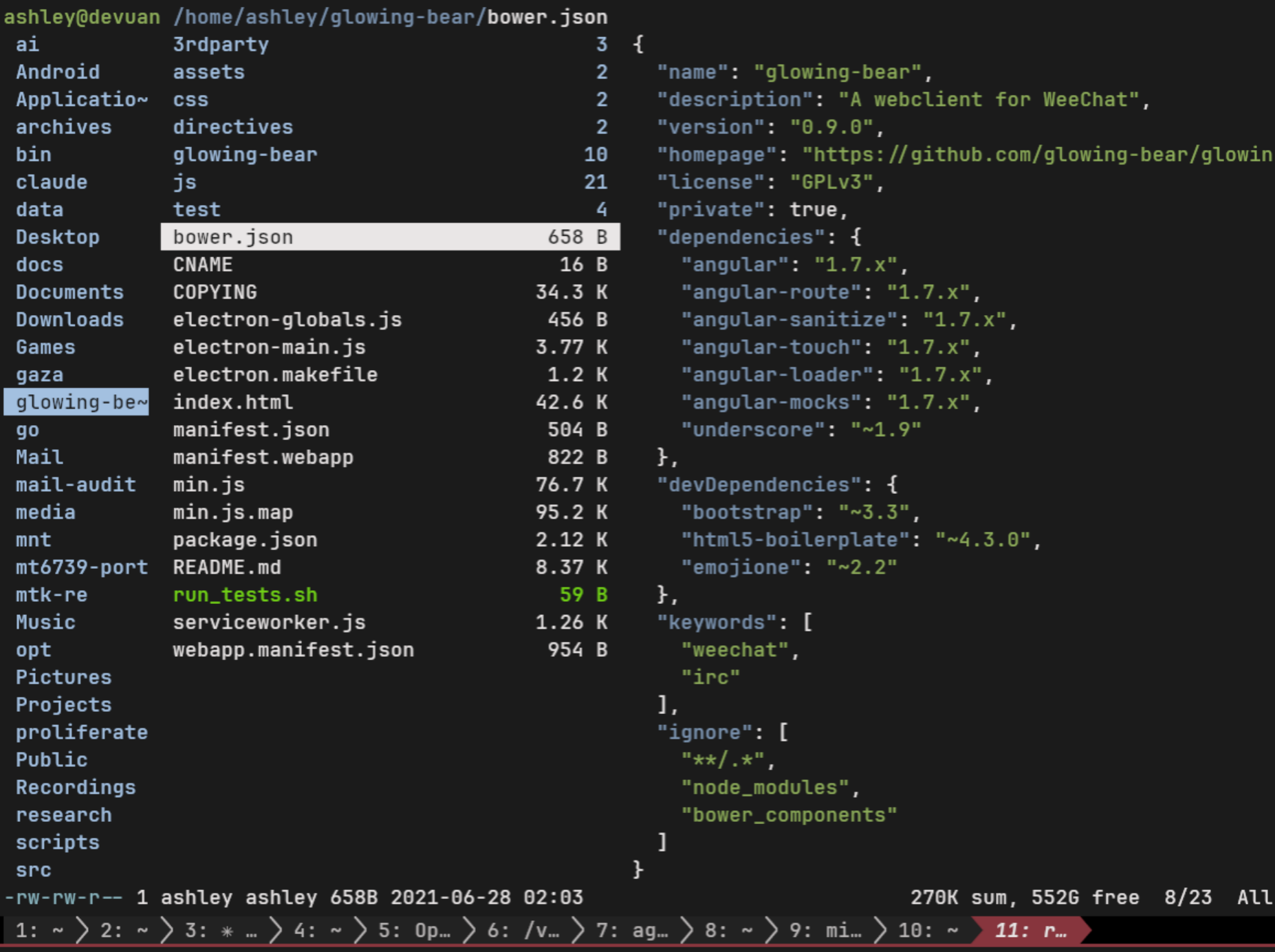Viewport: 1275px width, 952px height.
Task: Switch to tmux window 3
Action: (x=221, y=931)
